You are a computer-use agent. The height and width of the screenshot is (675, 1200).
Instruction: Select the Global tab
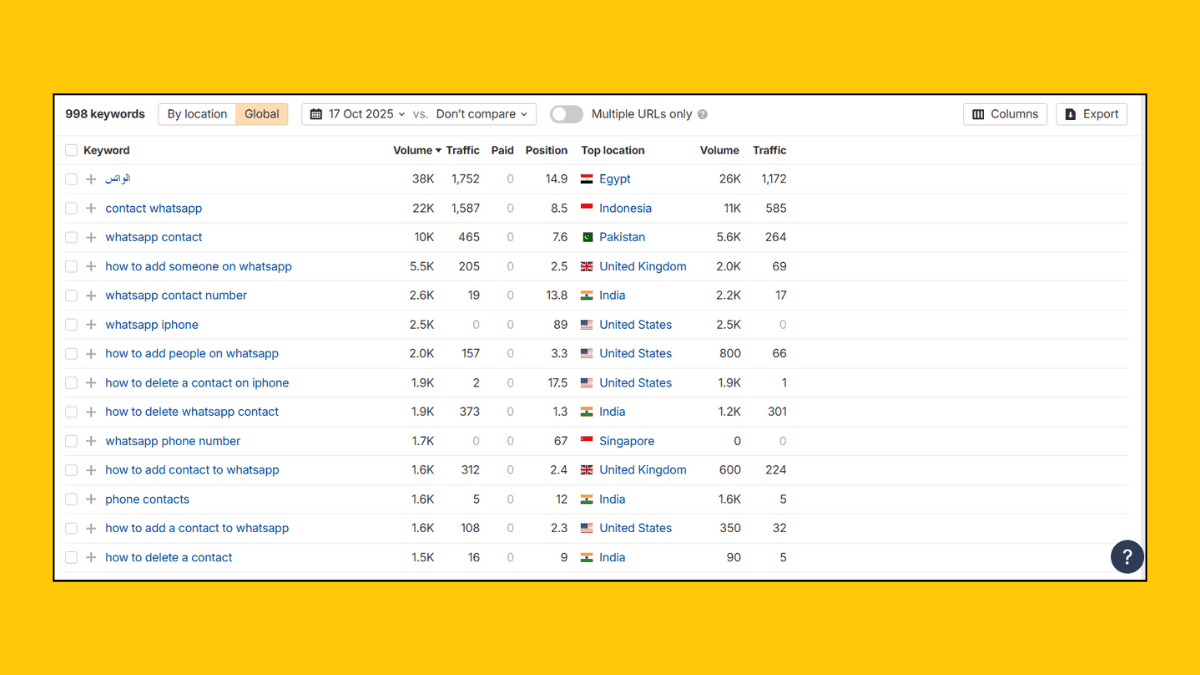tap(261, 113)
